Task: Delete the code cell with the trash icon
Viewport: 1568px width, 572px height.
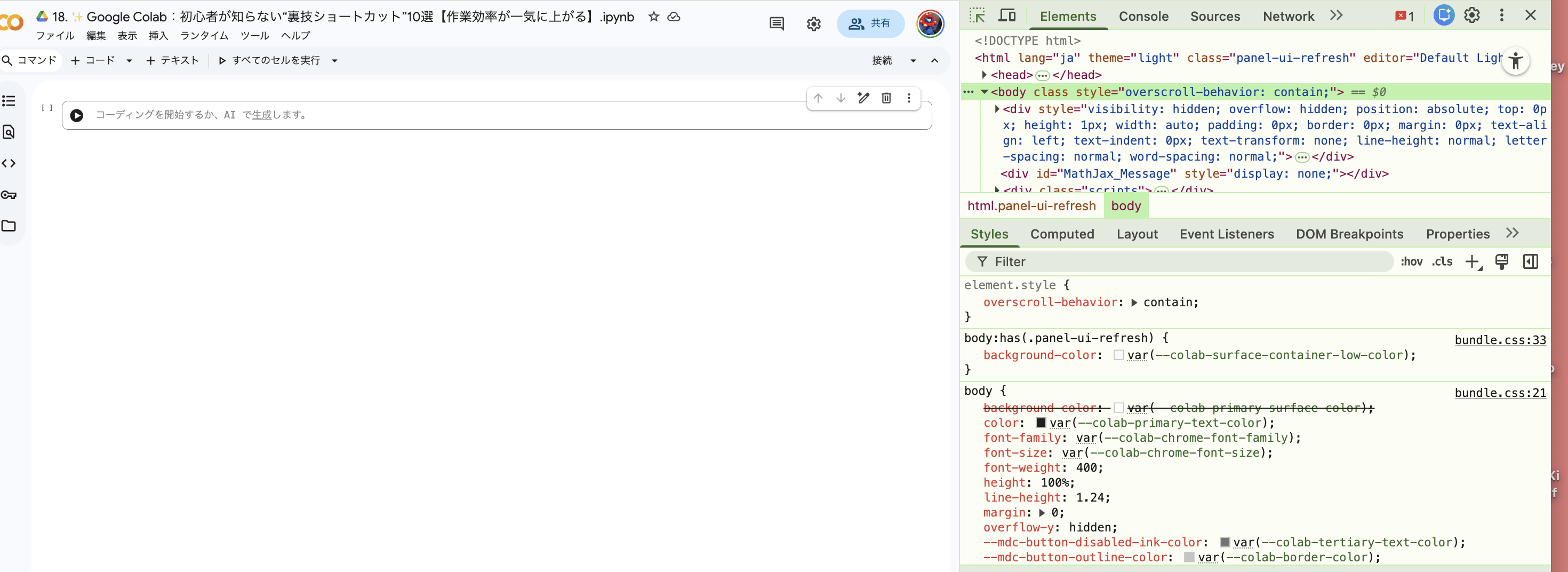Action: (x=886, y=98)
